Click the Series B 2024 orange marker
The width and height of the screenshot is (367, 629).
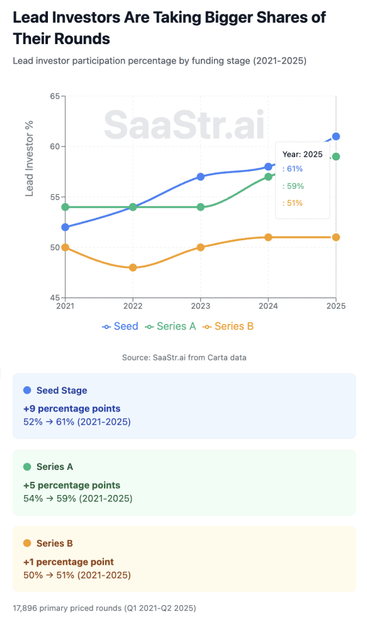[268, 237]
